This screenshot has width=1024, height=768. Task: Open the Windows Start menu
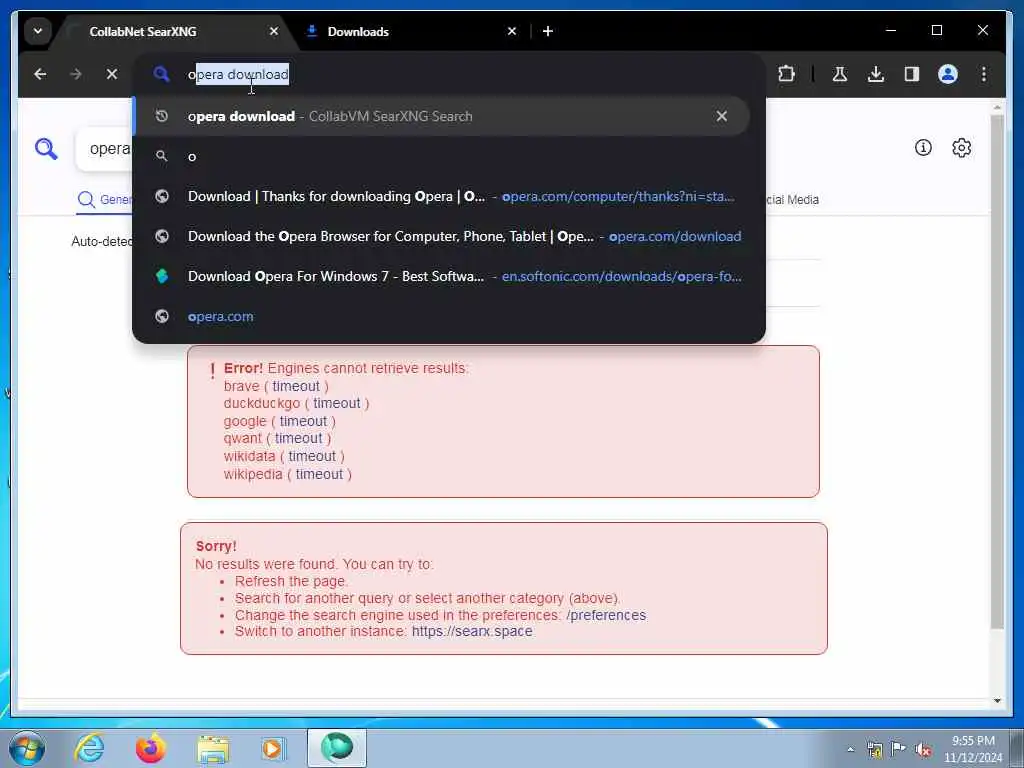coord(27,748)
